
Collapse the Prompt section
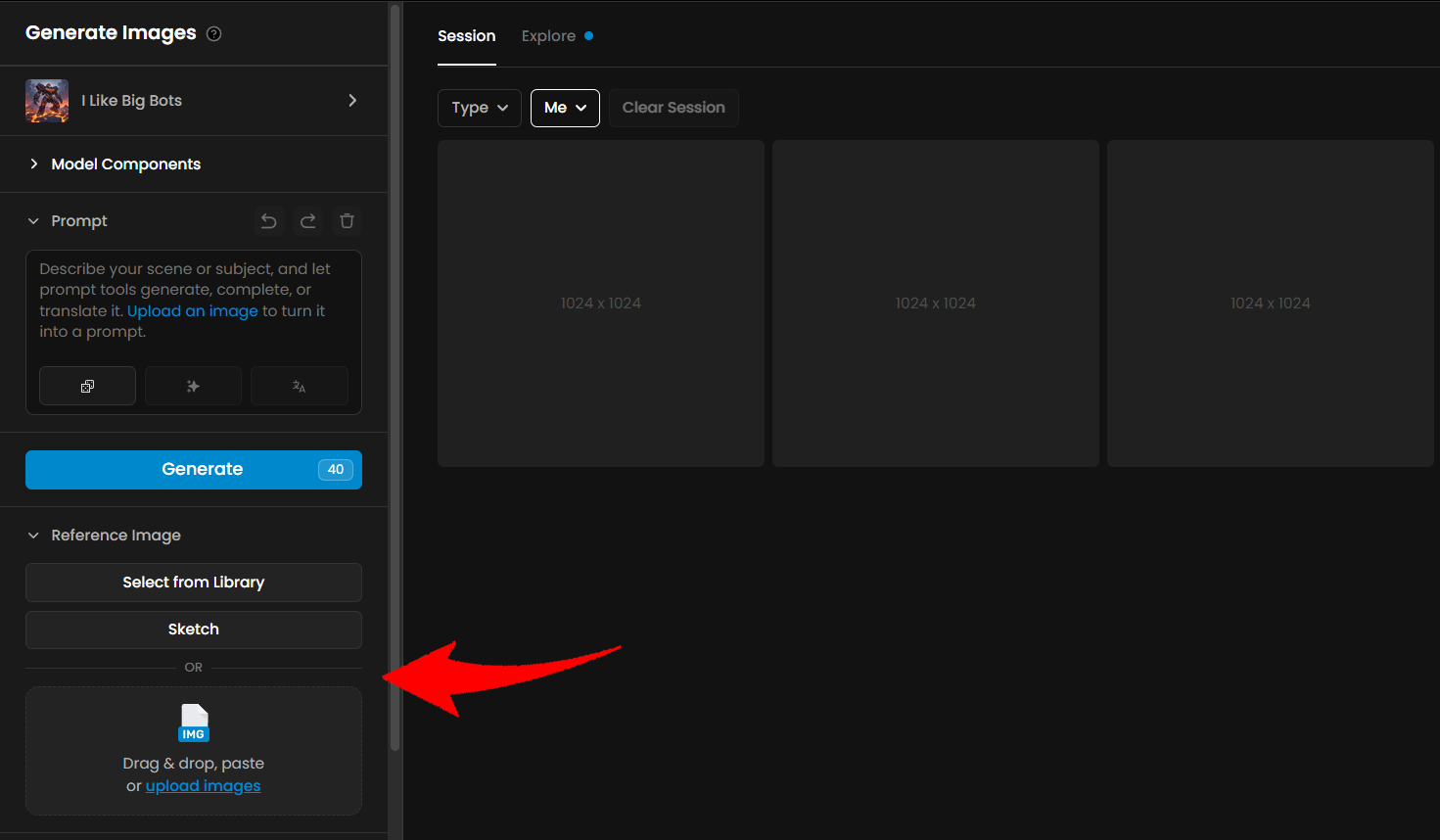coord(33,221)
